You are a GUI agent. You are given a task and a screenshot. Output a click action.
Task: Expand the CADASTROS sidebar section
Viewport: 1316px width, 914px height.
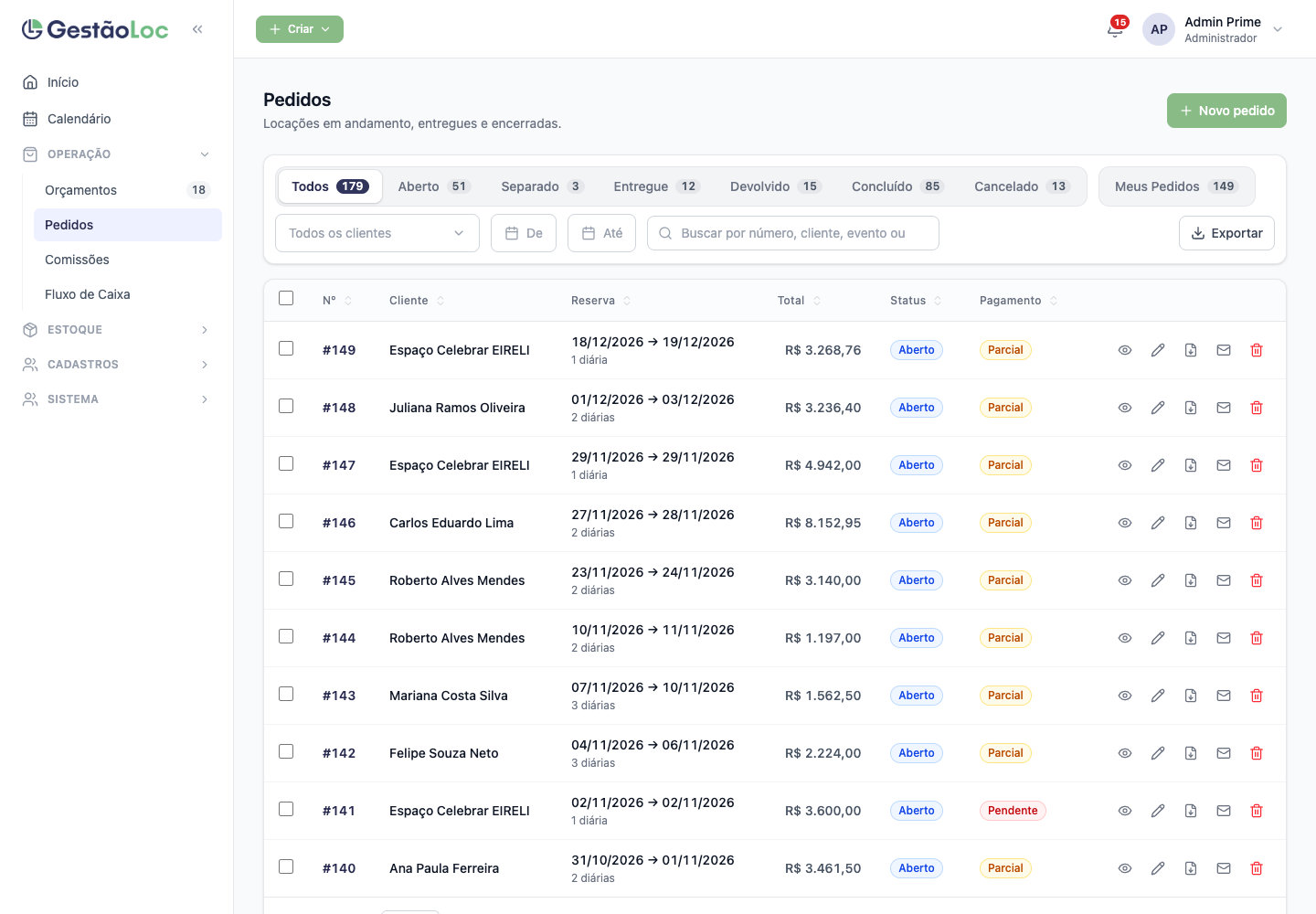(117, 365)
